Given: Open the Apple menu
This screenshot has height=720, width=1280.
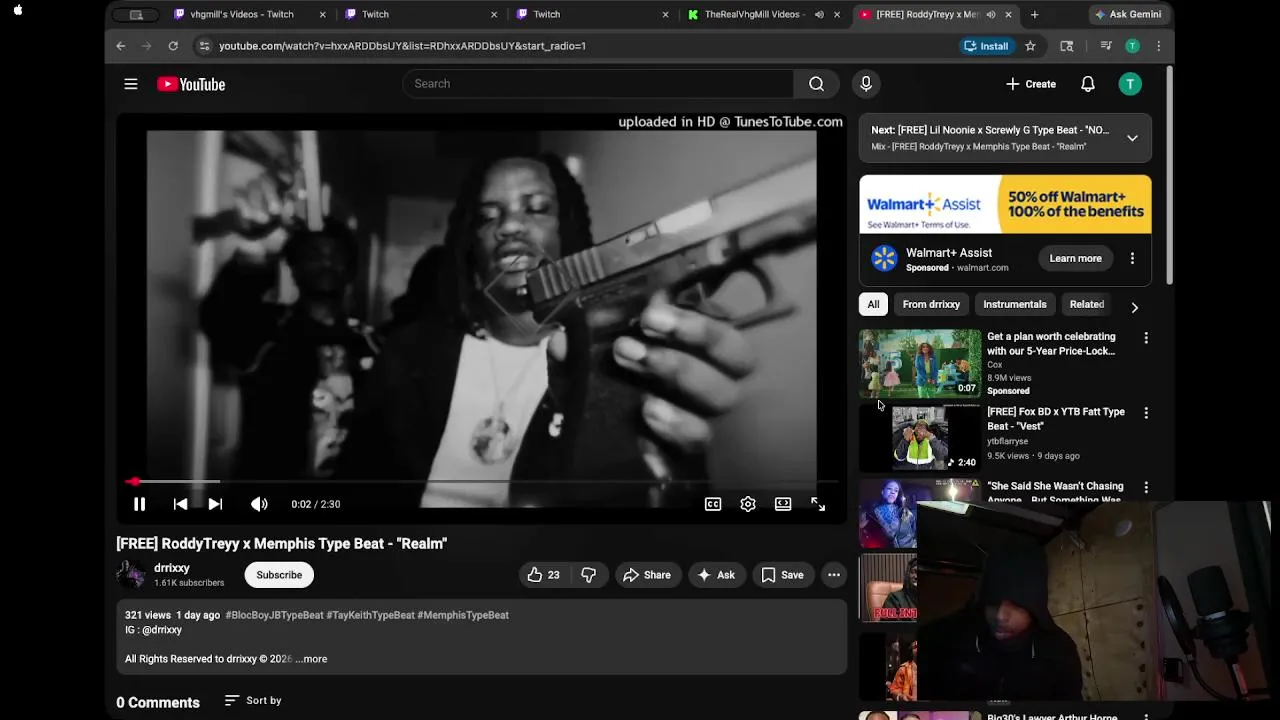Looking at the screenshot, I should point(18,11).
